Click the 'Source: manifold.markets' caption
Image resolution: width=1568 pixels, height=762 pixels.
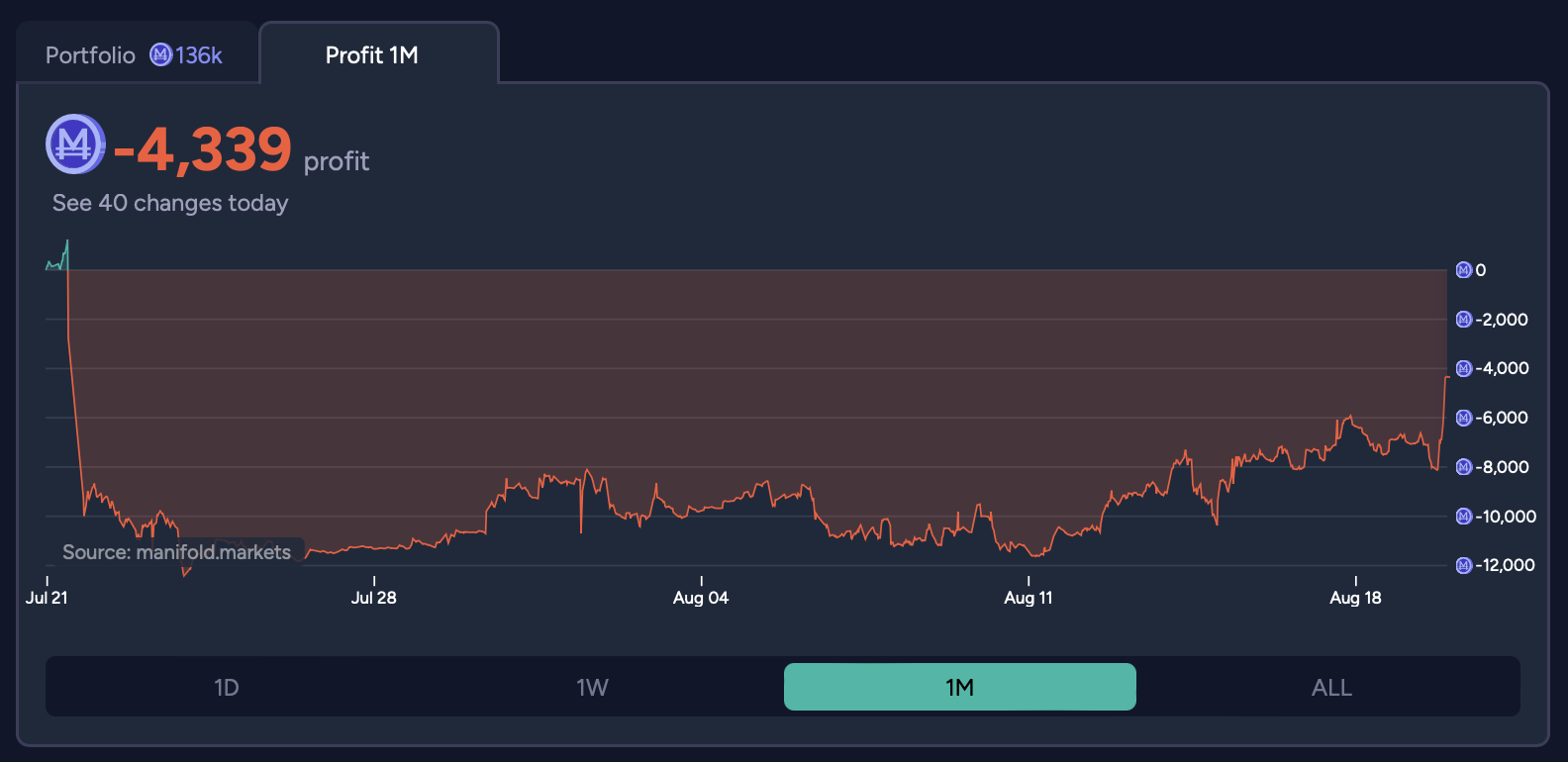[x=176, y=552]
